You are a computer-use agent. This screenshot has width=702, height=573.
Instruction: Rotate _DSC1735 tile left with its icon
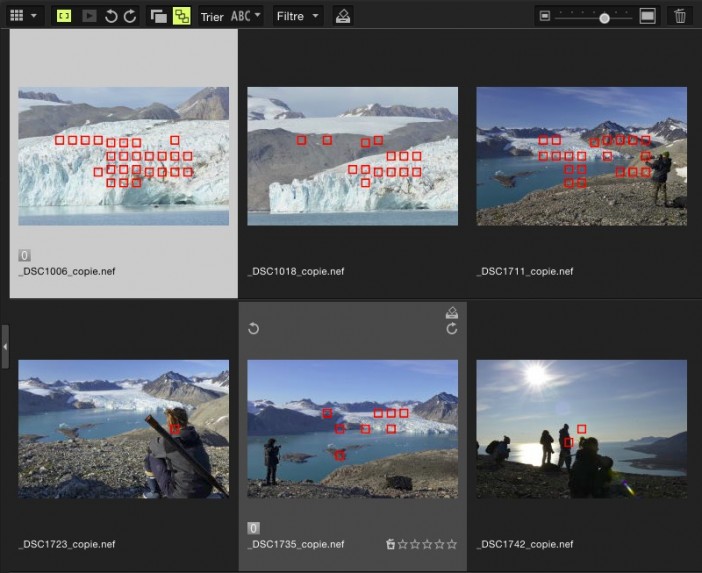(x=253, y=329)
